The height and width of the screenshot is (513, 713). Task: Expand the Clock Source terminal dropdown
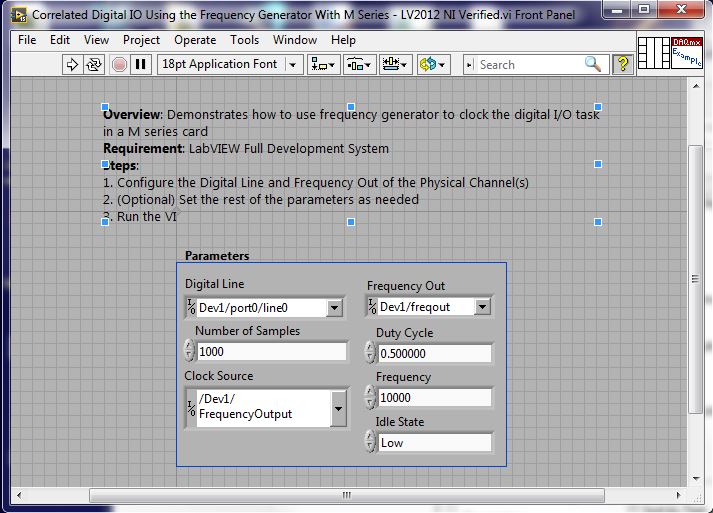click(338, 408)
